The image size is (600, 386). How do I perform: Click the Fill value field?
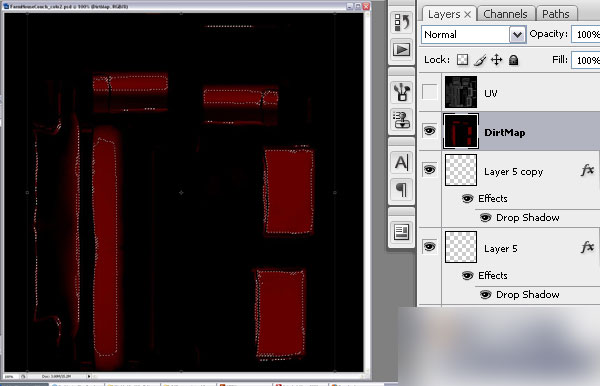[585, 60]
